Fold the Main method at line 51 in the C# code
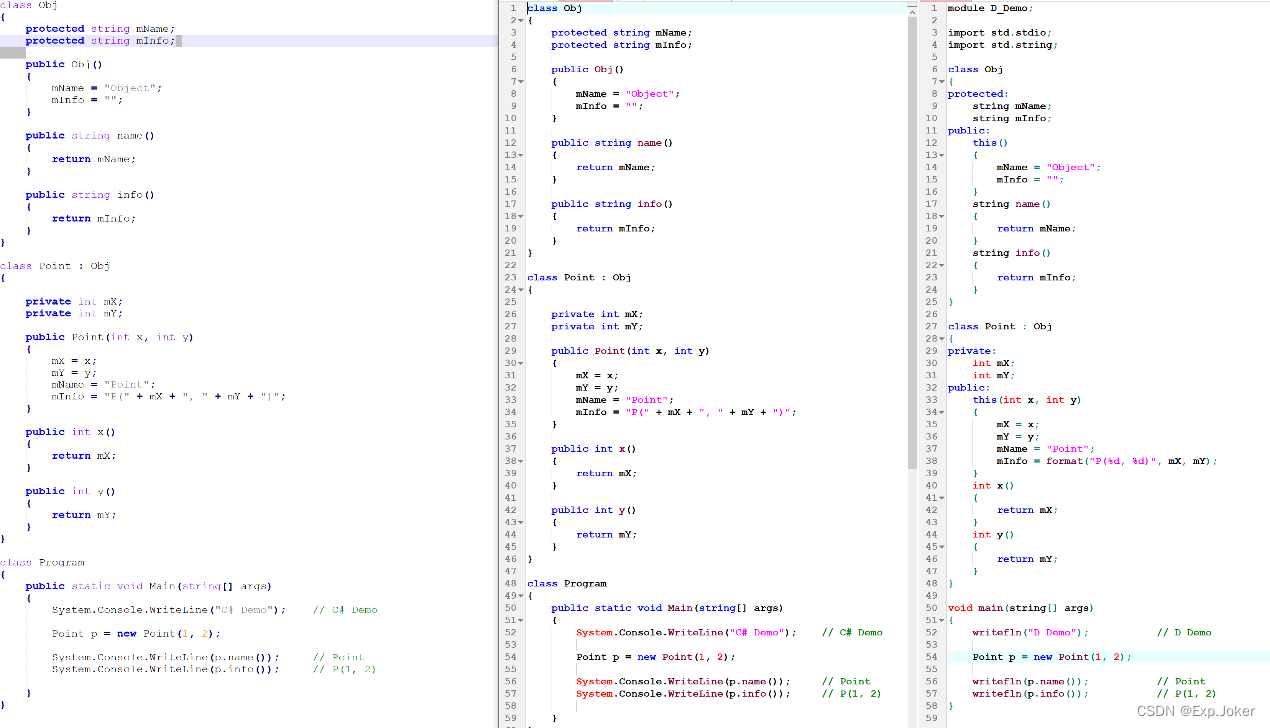1270x728 pixels. pyautogui.click(x=520, y=620)
